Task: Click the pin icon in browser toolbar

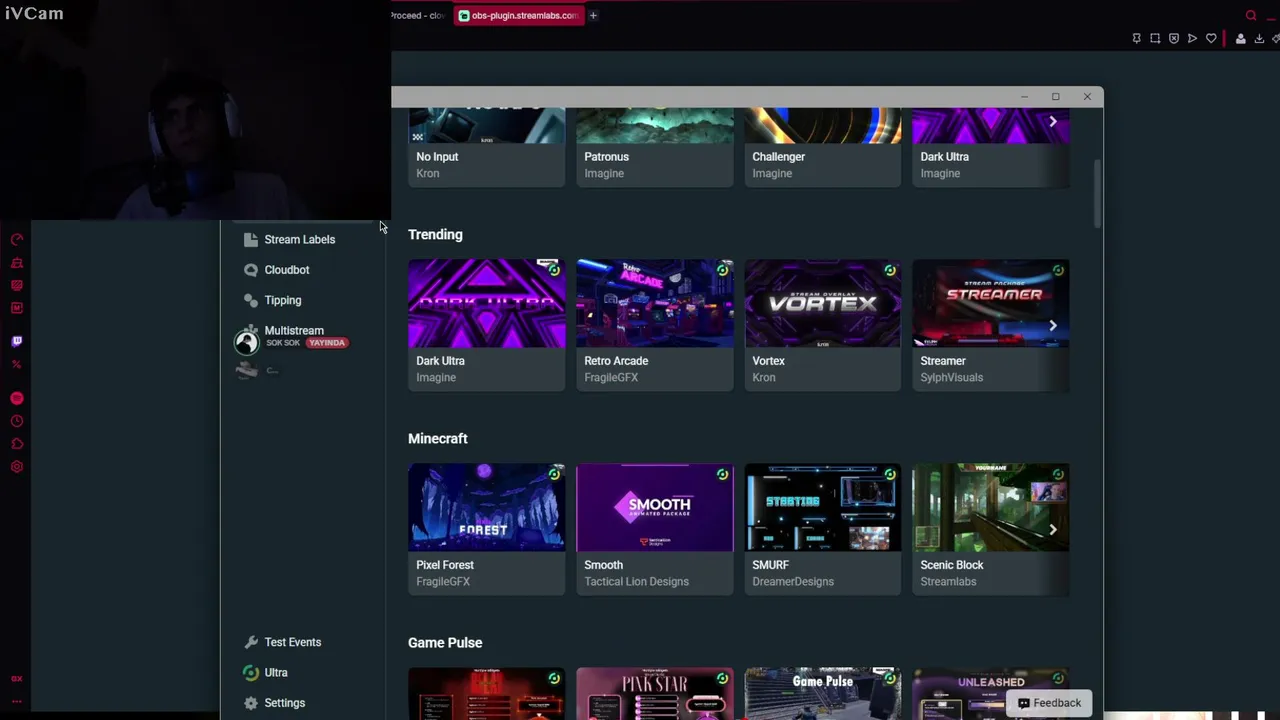Action: [1136, 39]
